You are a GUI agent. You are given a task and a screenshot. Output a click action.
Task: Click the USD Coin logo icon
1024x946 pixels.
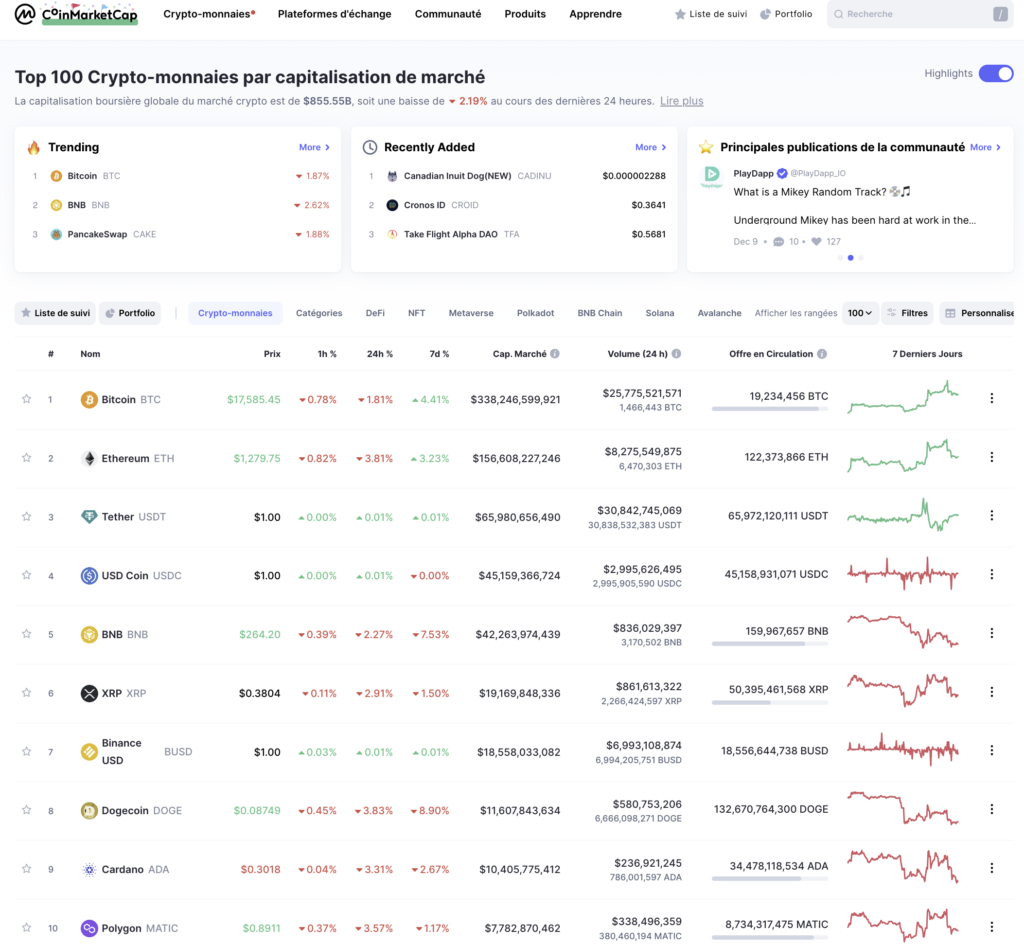pyautogui.click(x=89, y=576)
